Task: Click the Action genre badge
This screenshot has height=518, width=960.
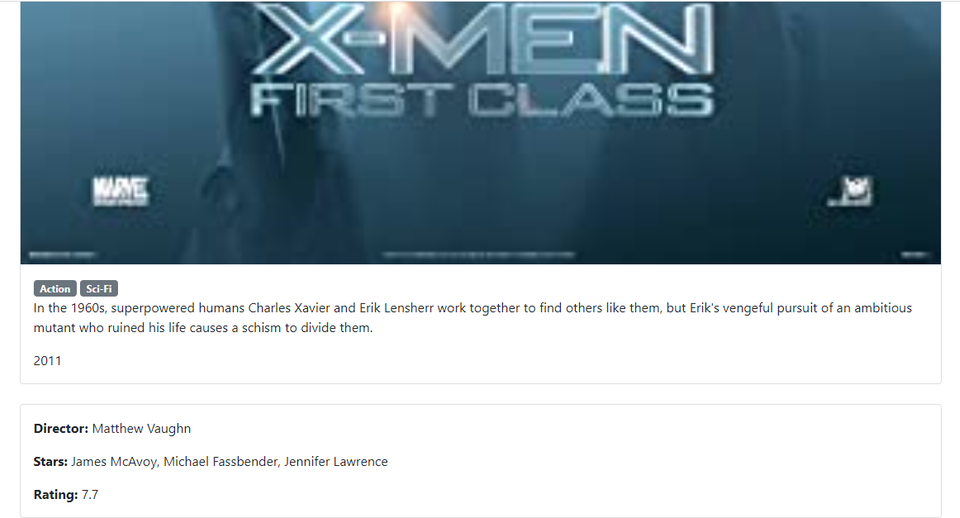Action: (55, 288)
